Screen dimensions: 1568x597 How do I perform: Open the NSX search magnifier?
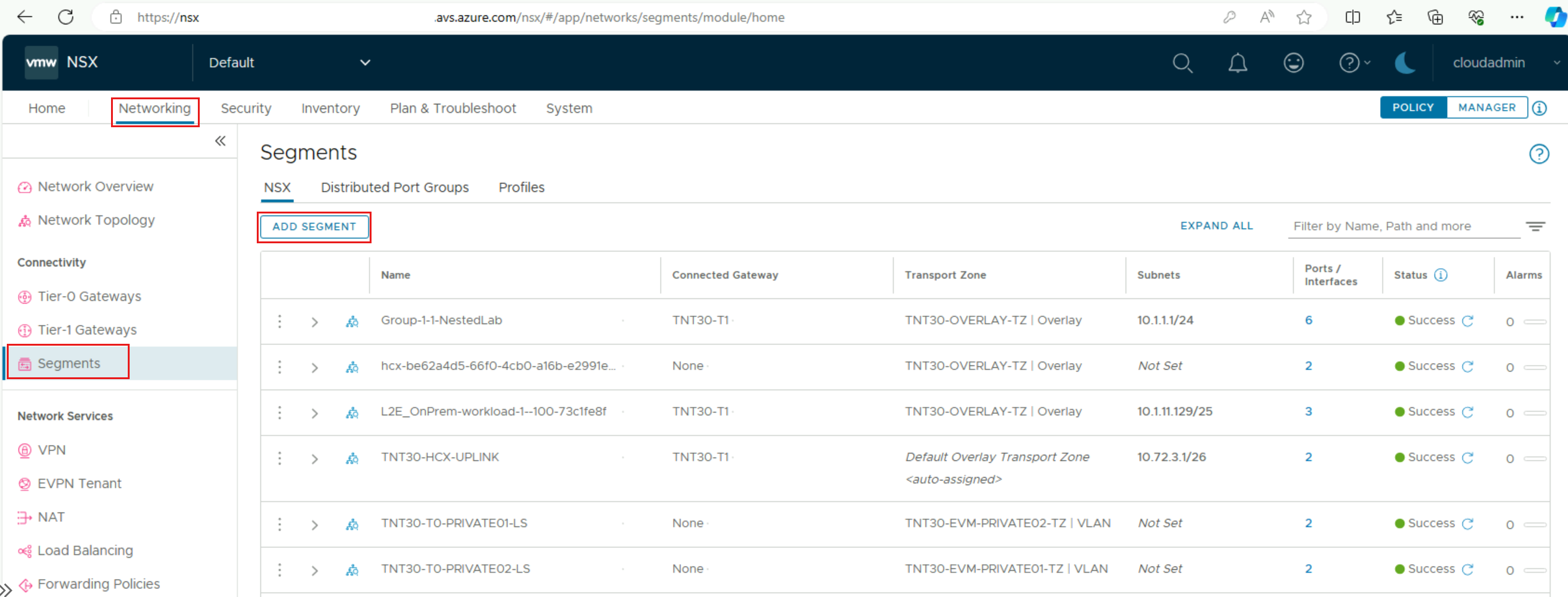[1182, 63]
